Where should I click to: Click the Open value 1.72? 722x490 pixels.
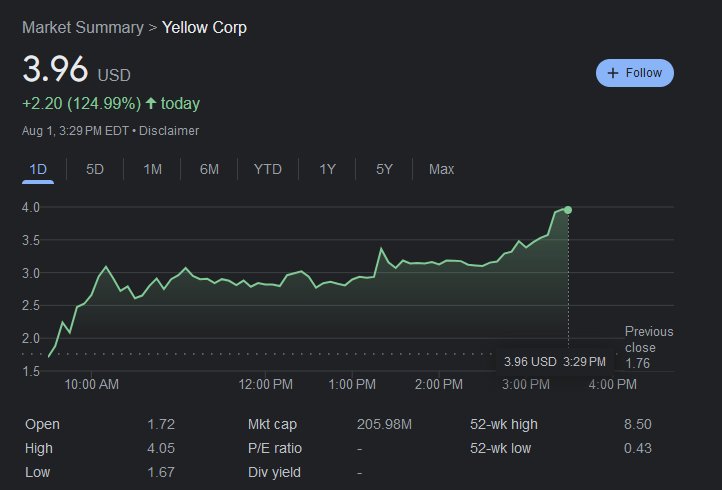tap(161, 424)
